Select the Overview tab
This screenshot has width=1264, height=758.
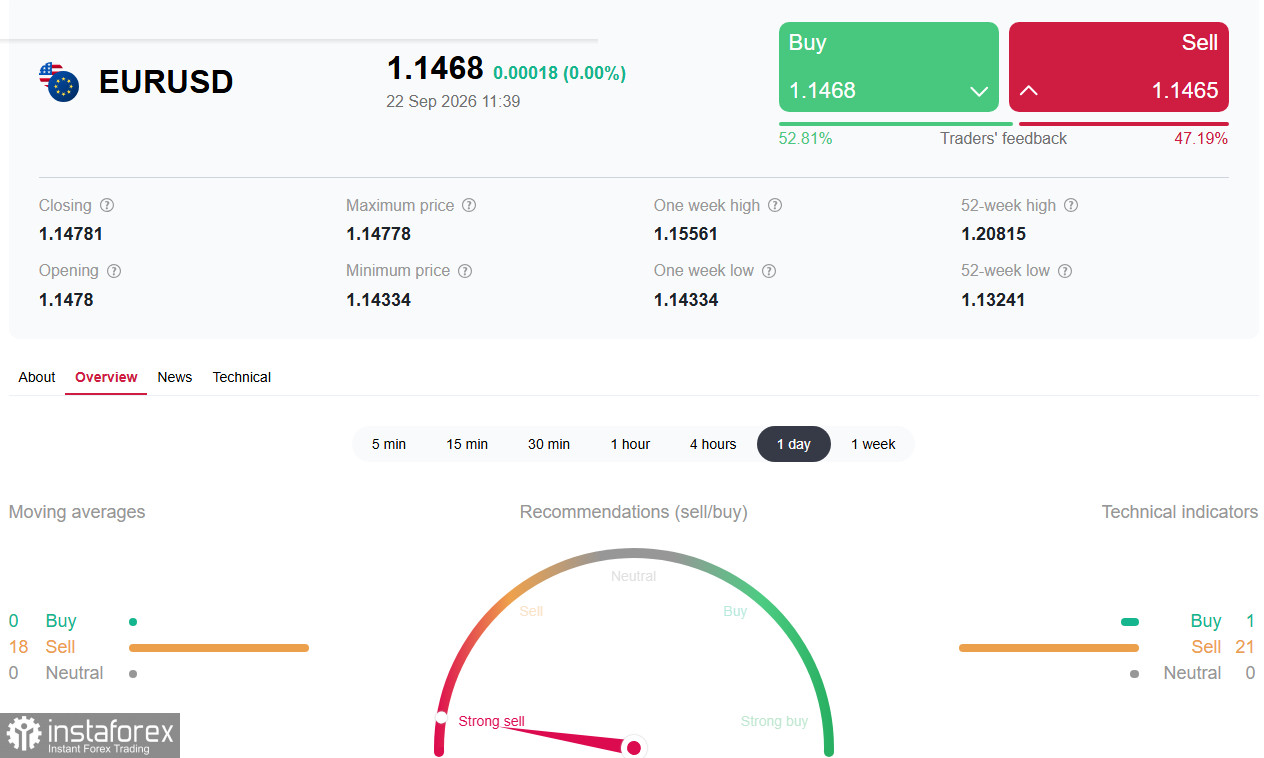click(x=106, y=377)
